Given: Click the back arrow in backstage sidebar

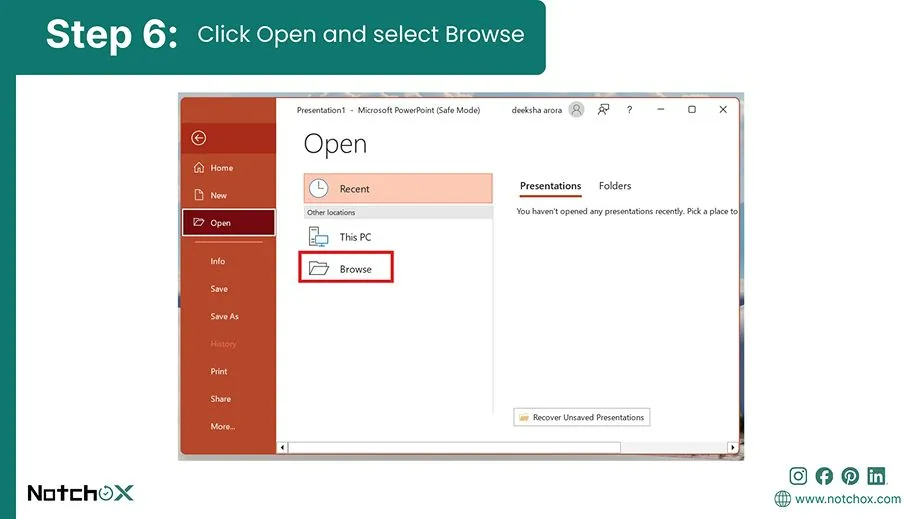Looking at the screenshot, I should (x=199, y=138).
